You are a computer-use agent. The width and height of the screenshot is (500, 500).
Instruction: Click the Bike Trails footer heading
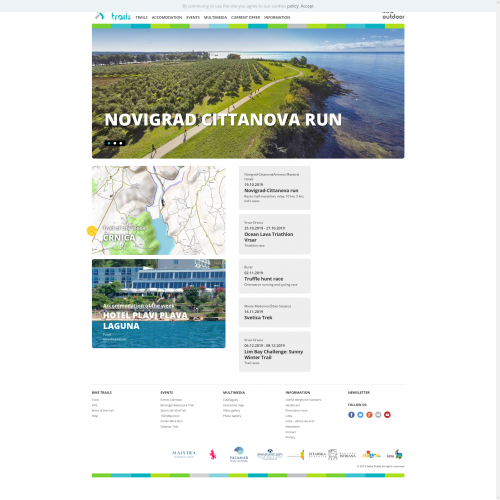pos(102,393)
